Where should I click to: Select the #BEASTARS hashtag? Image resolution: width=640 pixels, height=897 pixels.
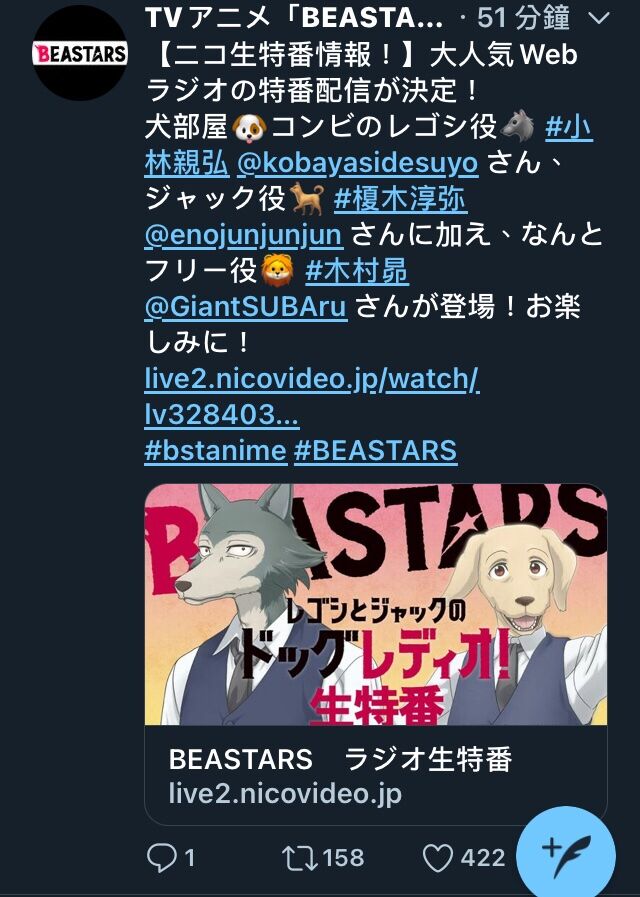(x=376, y=450)
